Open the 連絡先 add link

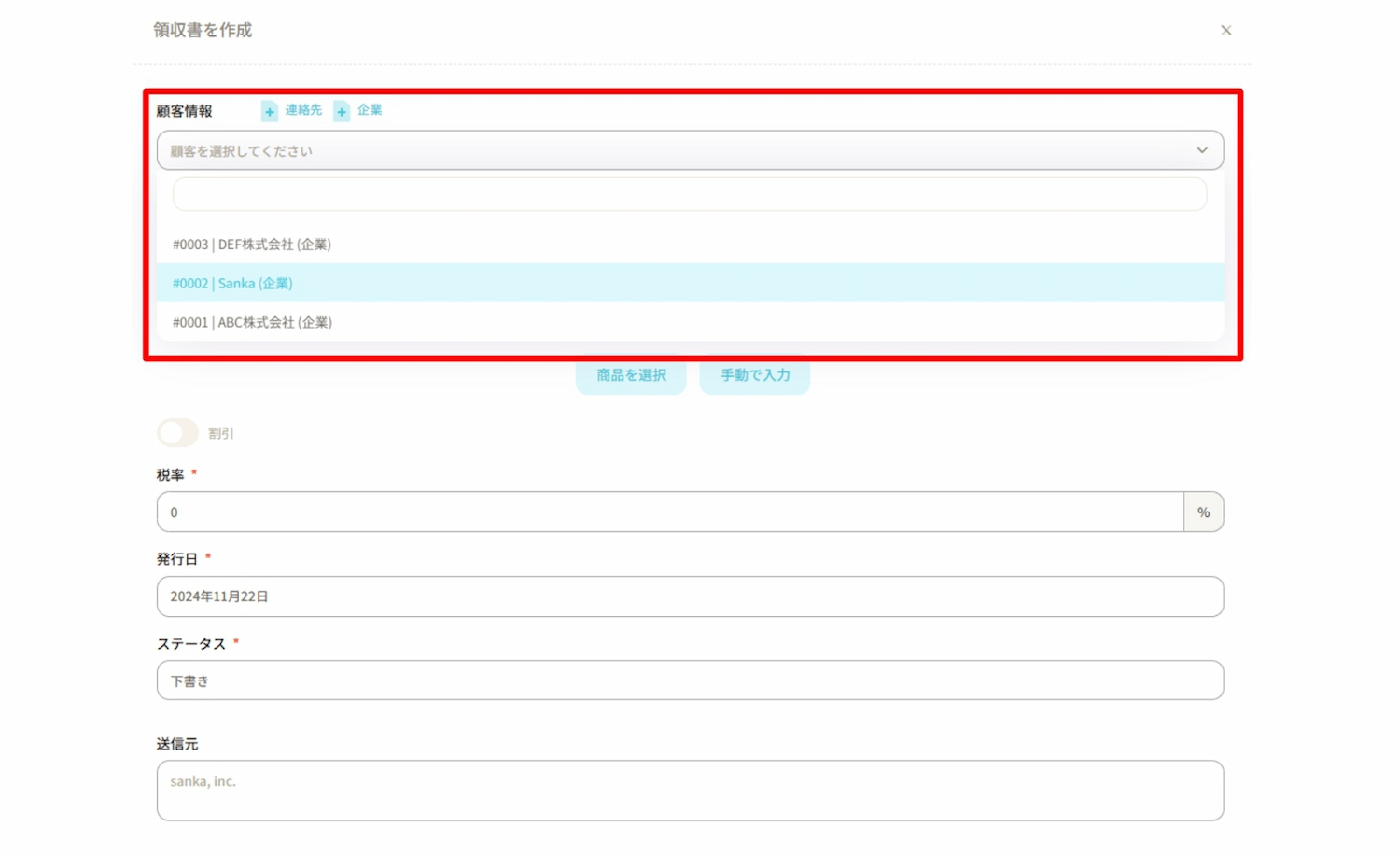coord(303,110)
